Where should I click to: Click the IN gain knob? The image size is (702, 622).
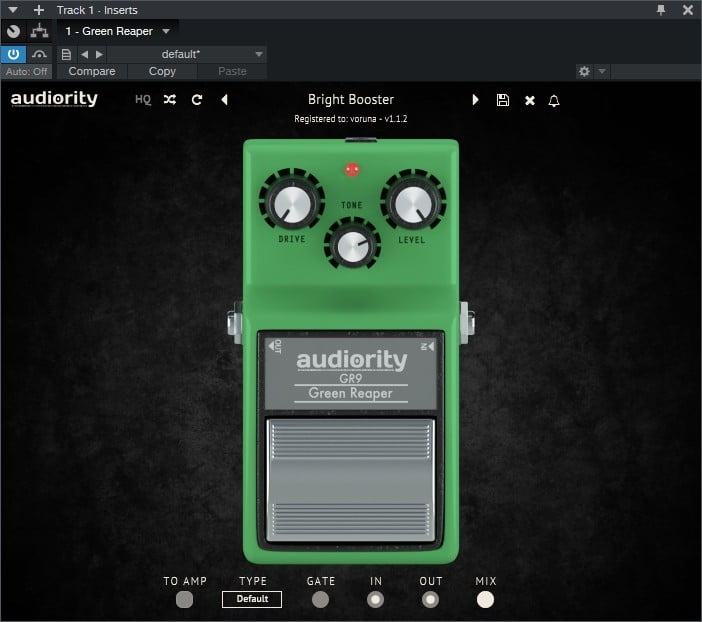point(375,599)
